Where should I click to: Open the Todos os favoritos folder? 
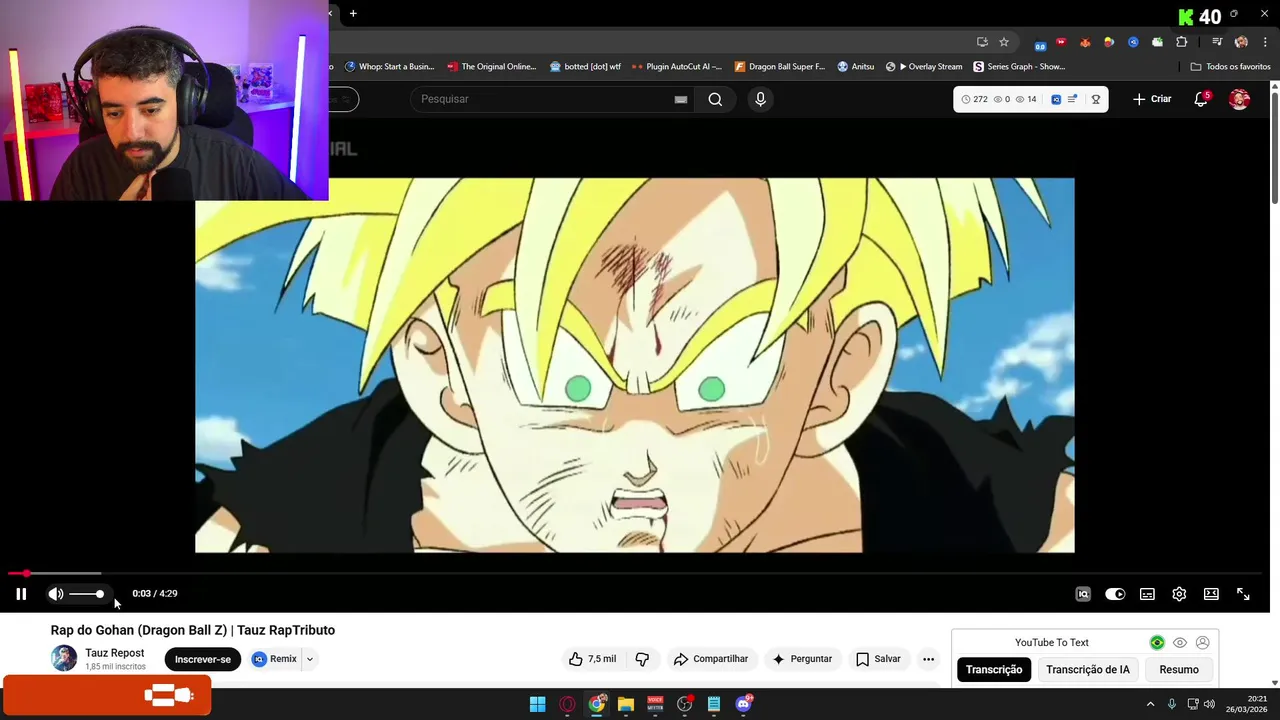1230,67
